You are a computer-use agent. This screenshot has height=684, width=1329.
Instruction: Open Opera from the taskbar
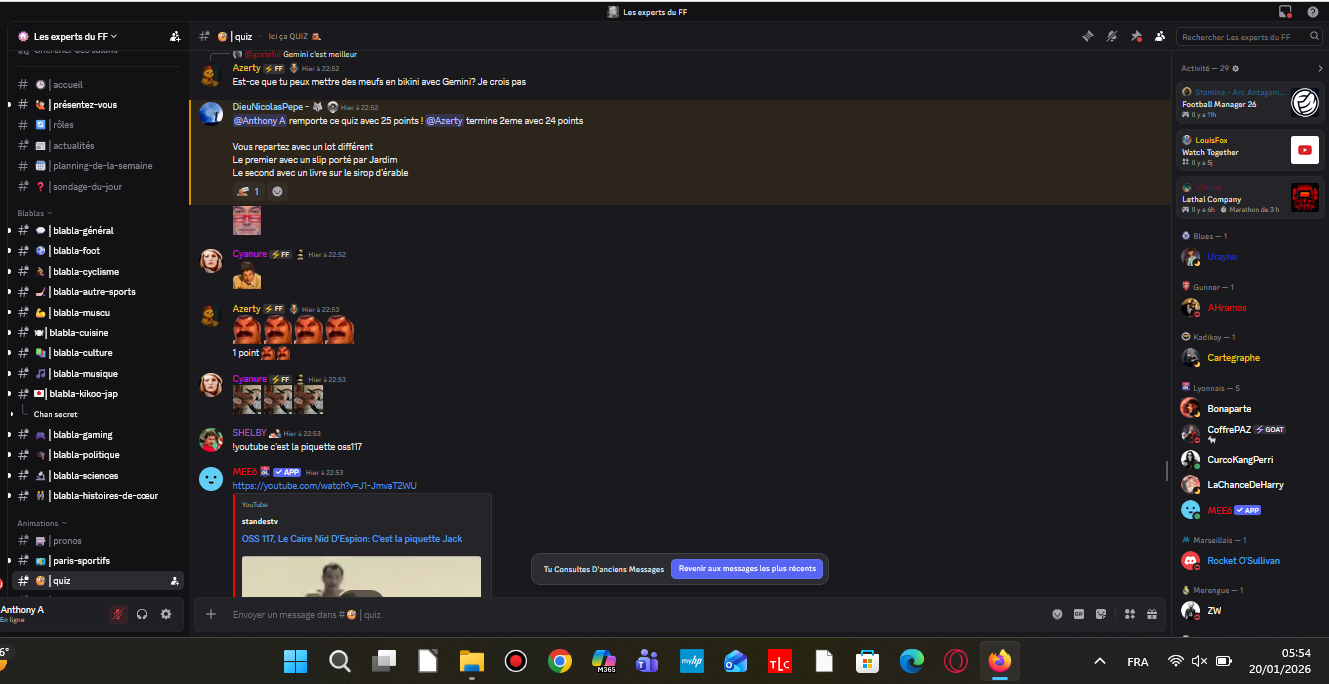(956, 661)
